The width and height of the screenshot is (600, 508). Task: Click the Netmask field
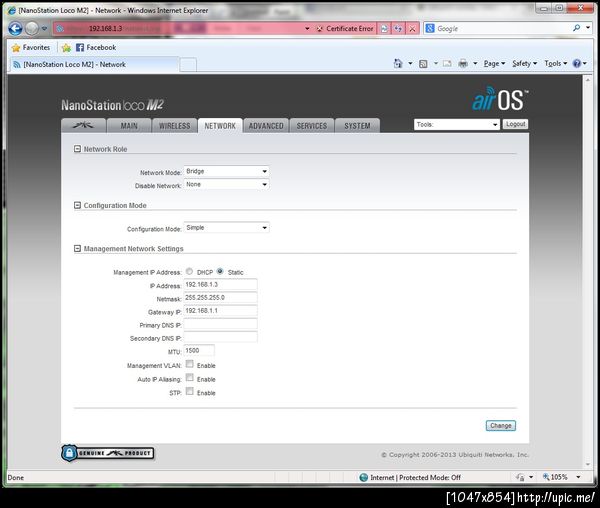pos(220,298)
